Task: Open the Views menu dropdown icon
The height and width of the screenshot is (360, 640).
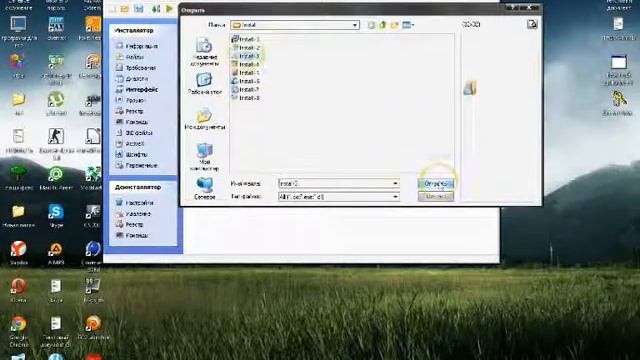Action: point(408,25)
